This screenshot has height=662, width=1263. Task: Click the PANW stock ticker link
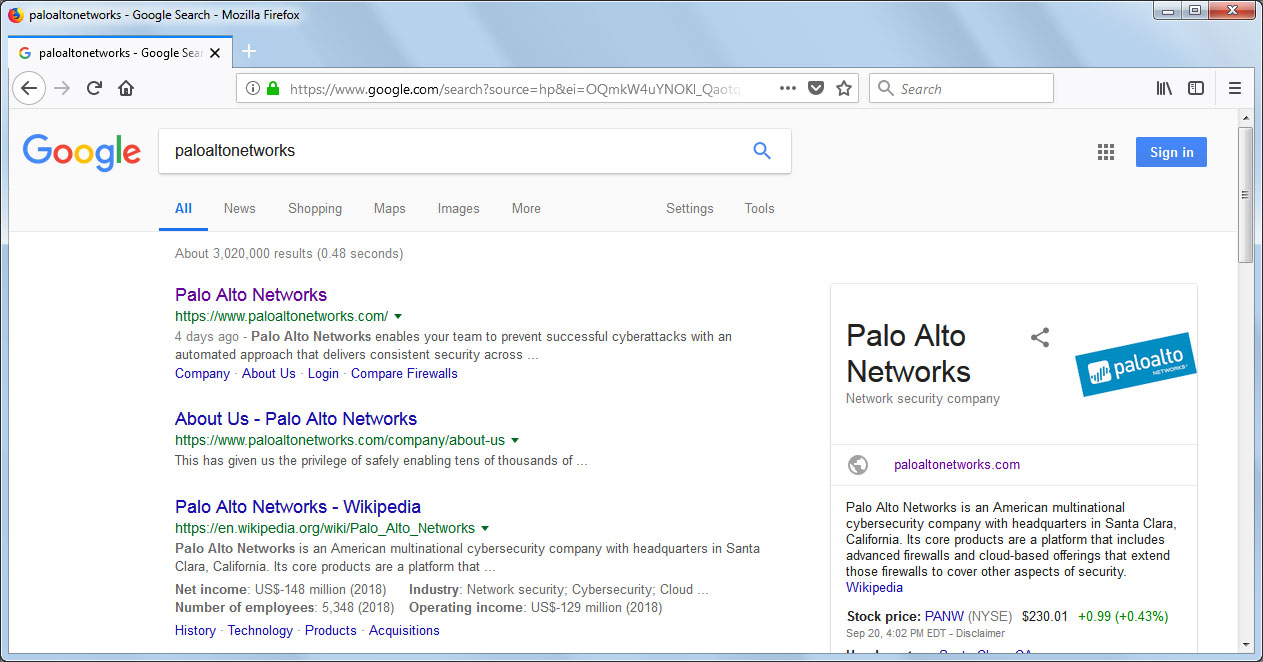pyautogui.click(x=943, y=616)
